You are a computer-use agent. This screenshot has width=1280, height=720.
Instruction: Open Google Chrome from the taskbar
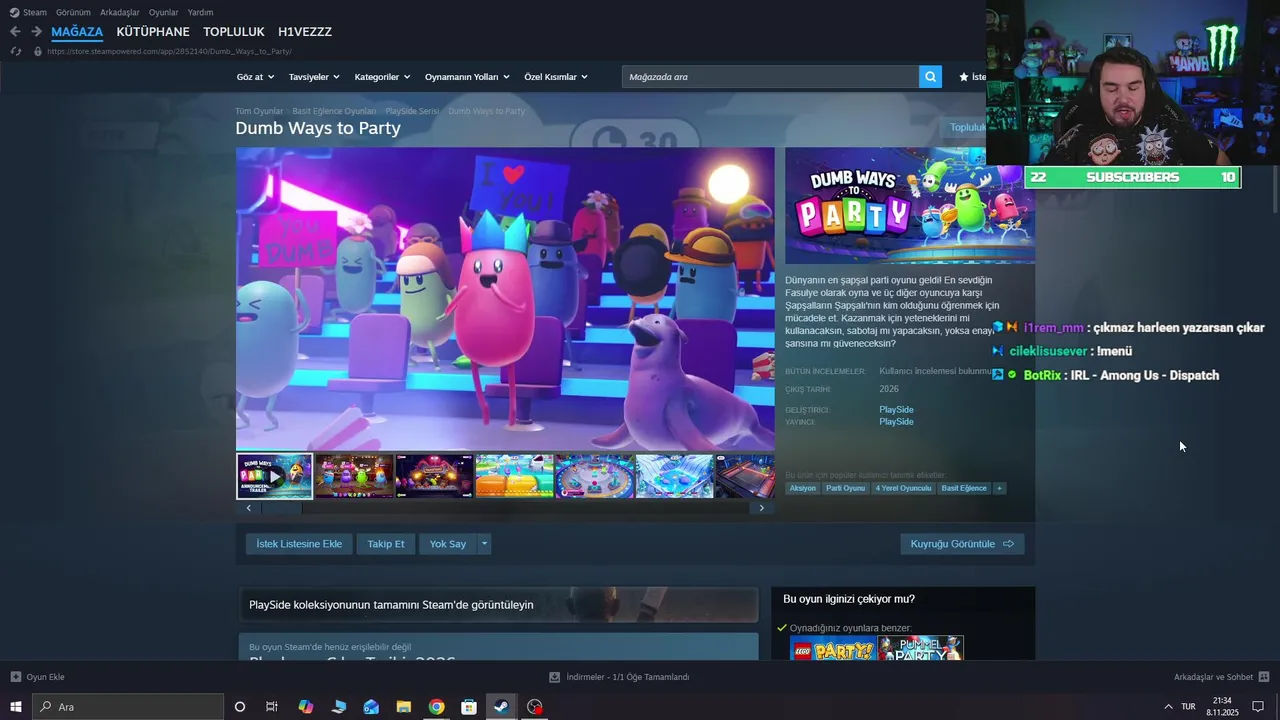(x=436, y=707)
